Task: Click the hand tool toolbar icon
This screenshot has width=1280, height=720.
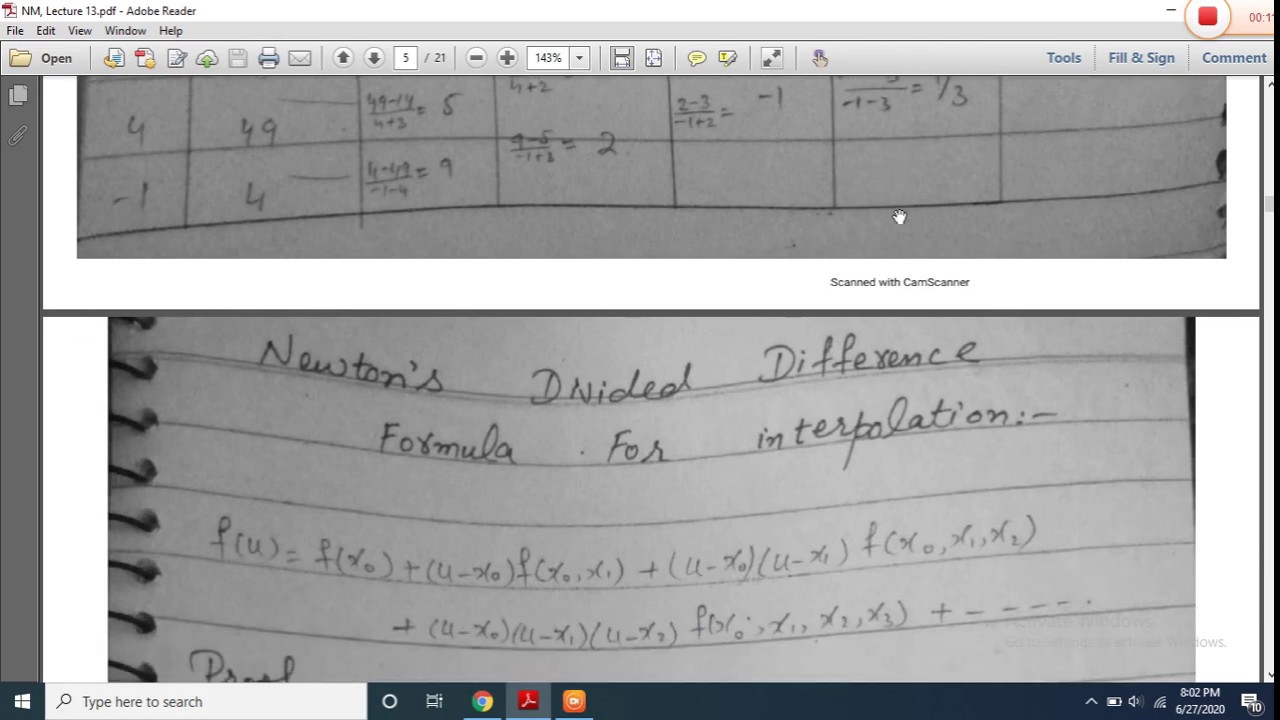Action: tap(819, 58)
